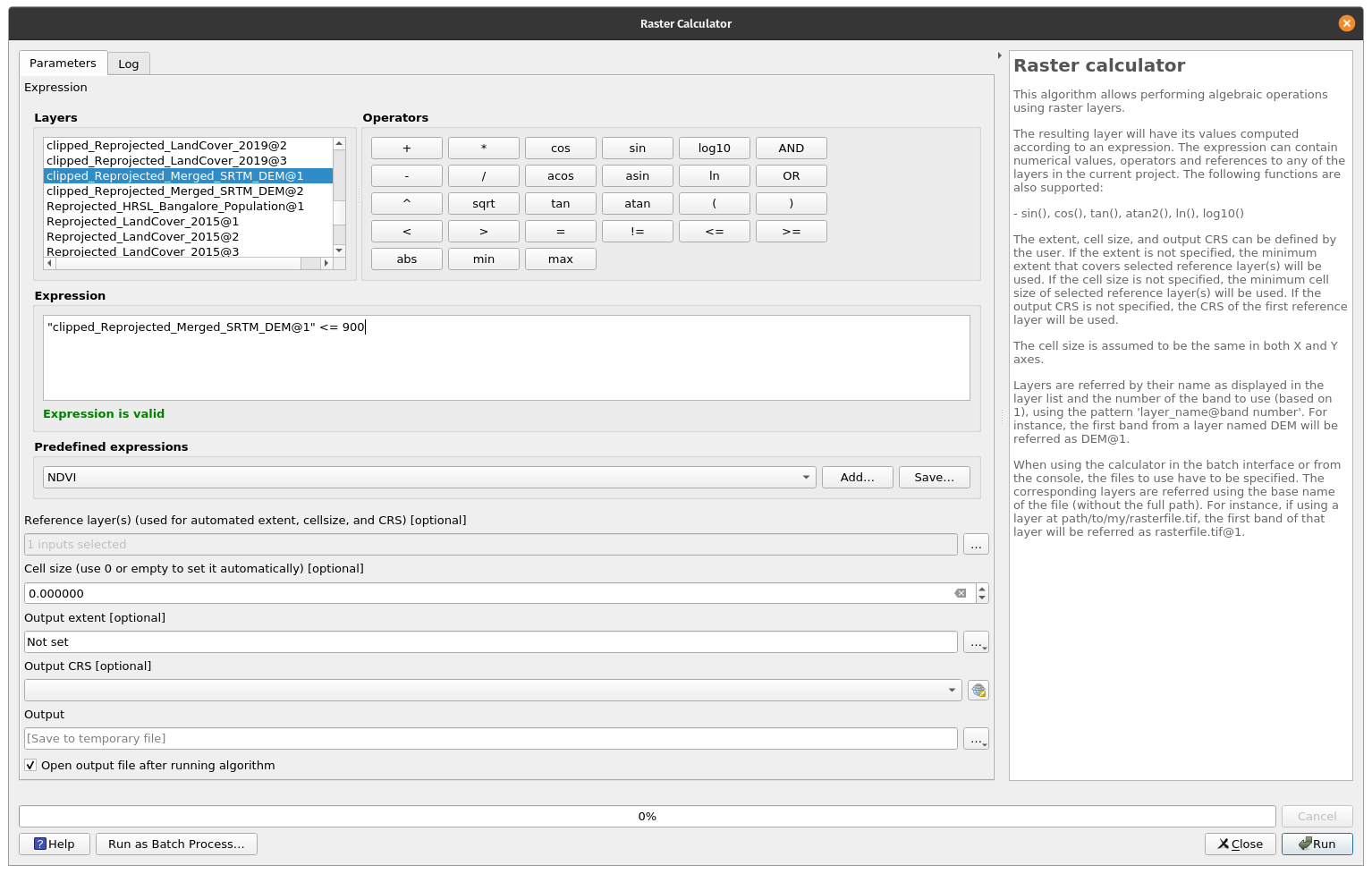This screenshot has height=874, width=1372.
Task: Click the 0% progress bar
Action: click(648, 817)
